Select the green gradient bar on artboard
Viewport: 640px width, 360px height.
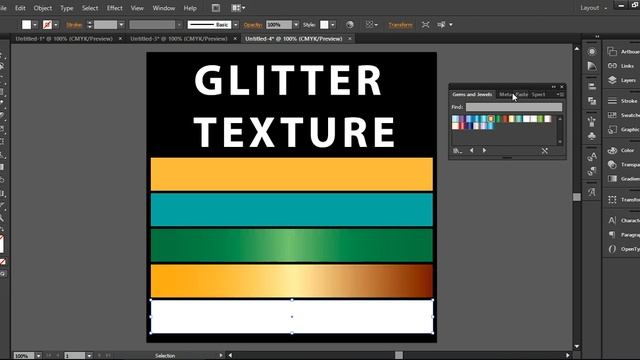292,245
